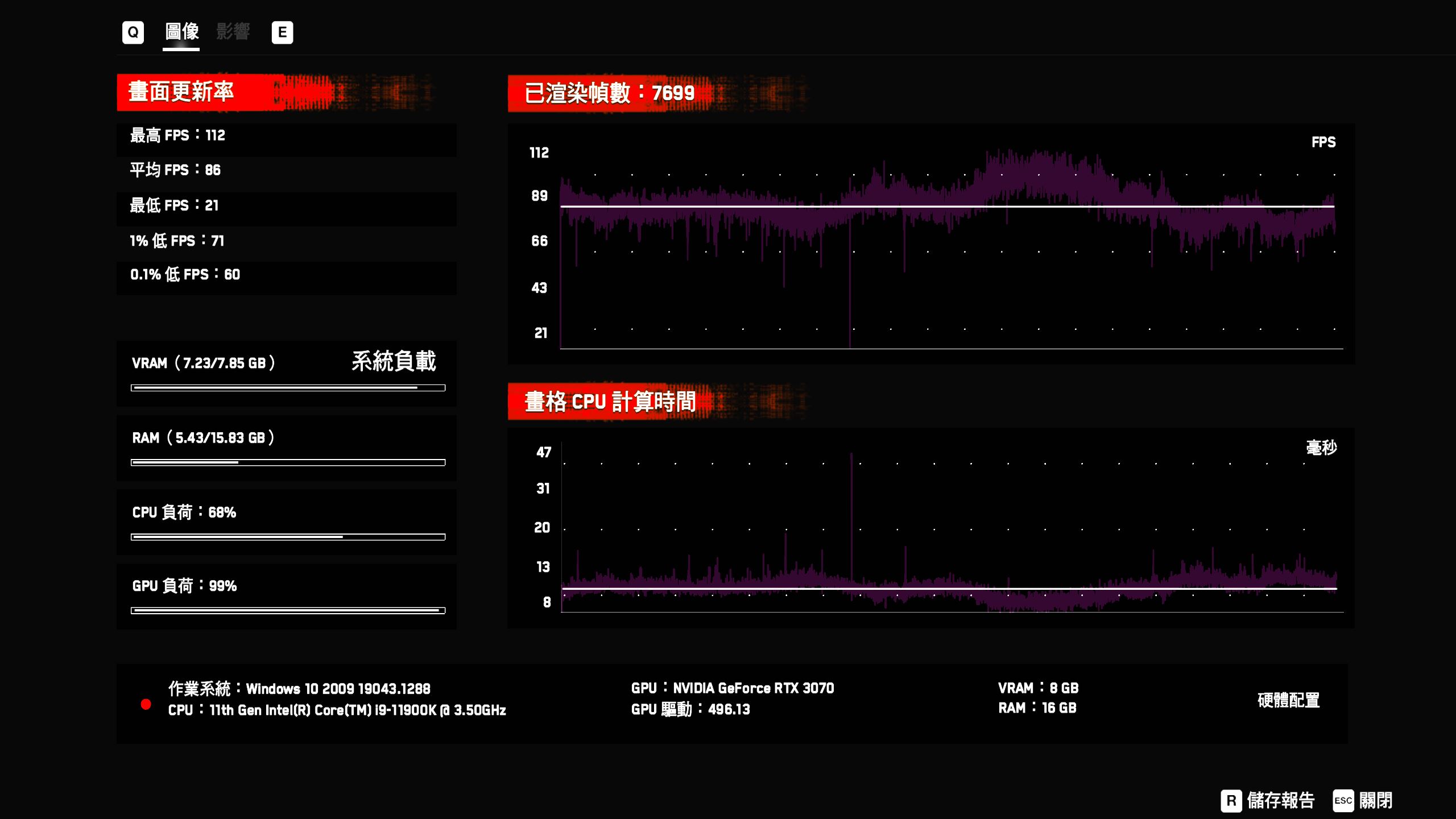The height and width of the screenshot is (819, 1456).
Task: Click the 儲存報告 button
Action: tap(1281, 801)
